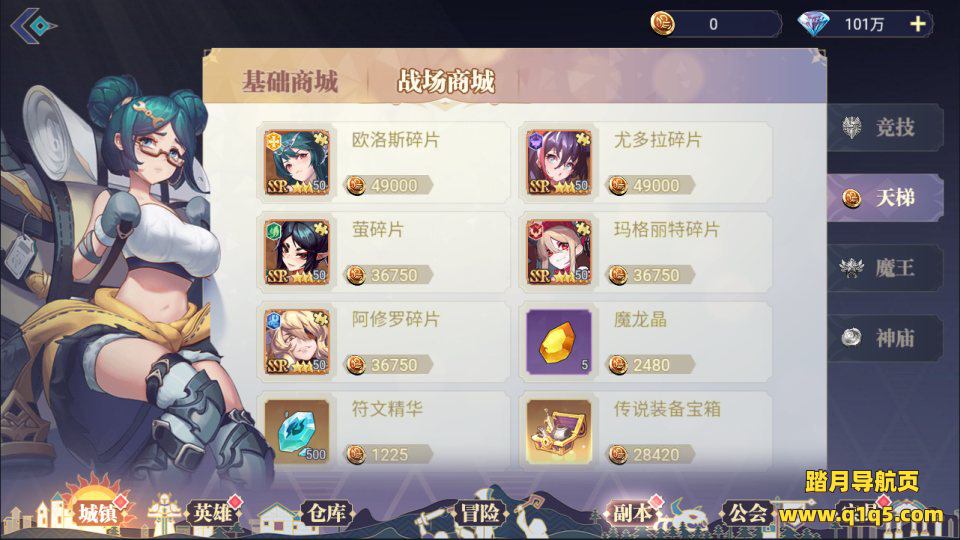Viewport: 960px width, 540px height.
Task: Buy 欧洛斯碎片 via its 49000 price button
Action: tap(388, 185)
